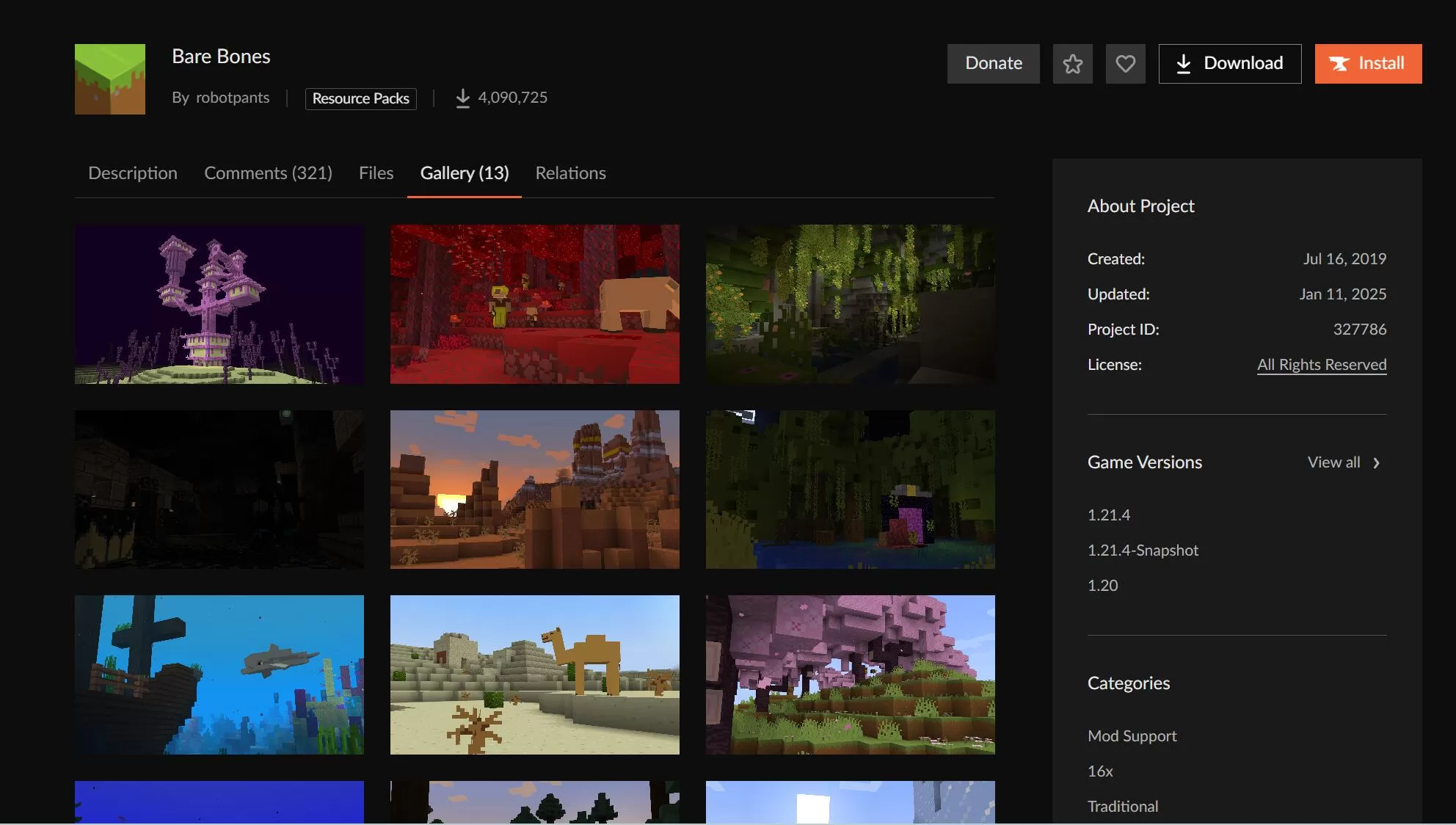This screenshot has height=825, width=1456.
Task: Open the lush cave vines thumbnail
Action: (851, 304)
